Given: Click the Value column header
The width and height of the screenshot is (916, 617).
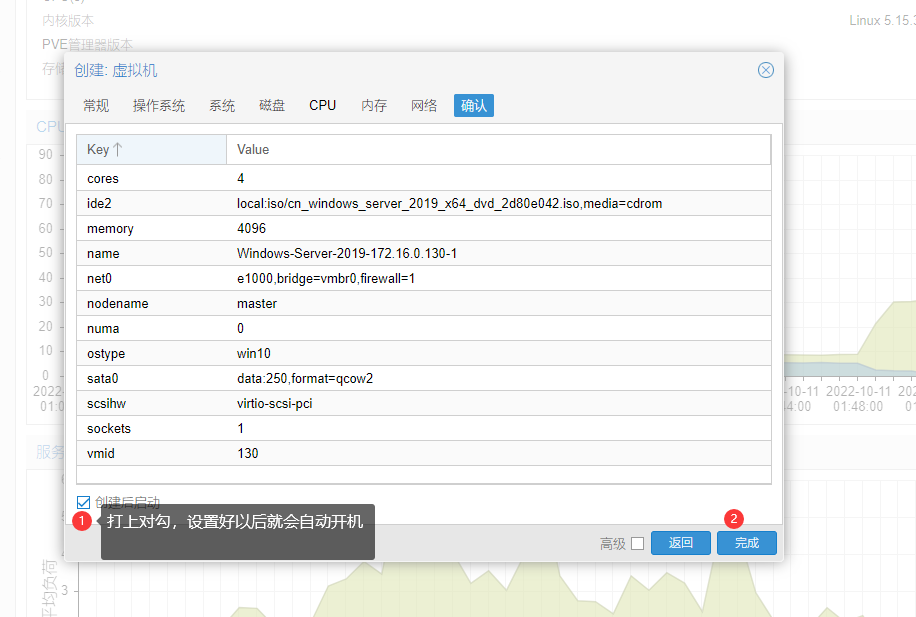Looking at the screenshot, I should click(498, 150).
